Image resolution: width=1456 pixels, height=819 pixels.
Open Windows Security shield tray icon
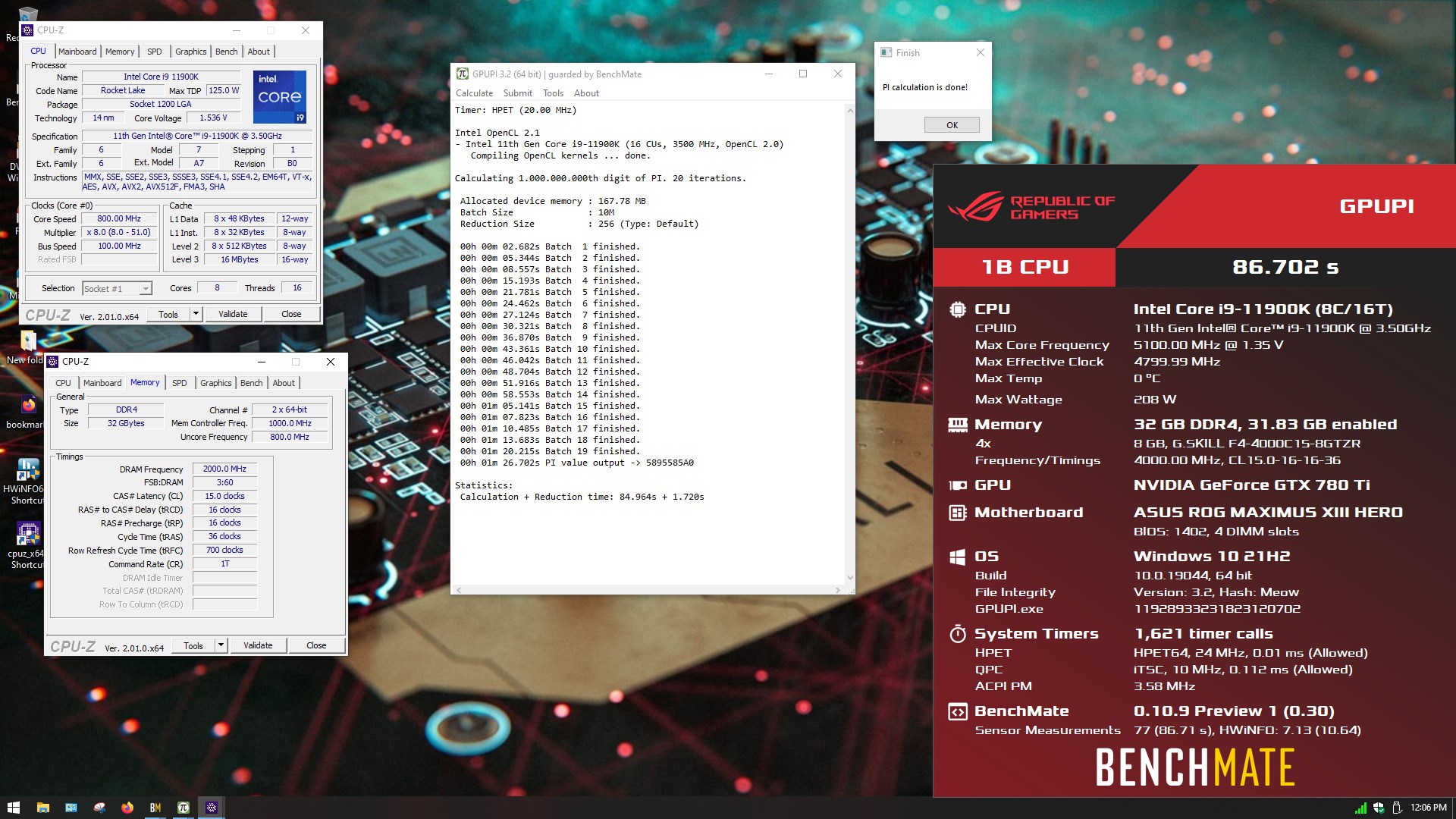[x=1379, y=808]
